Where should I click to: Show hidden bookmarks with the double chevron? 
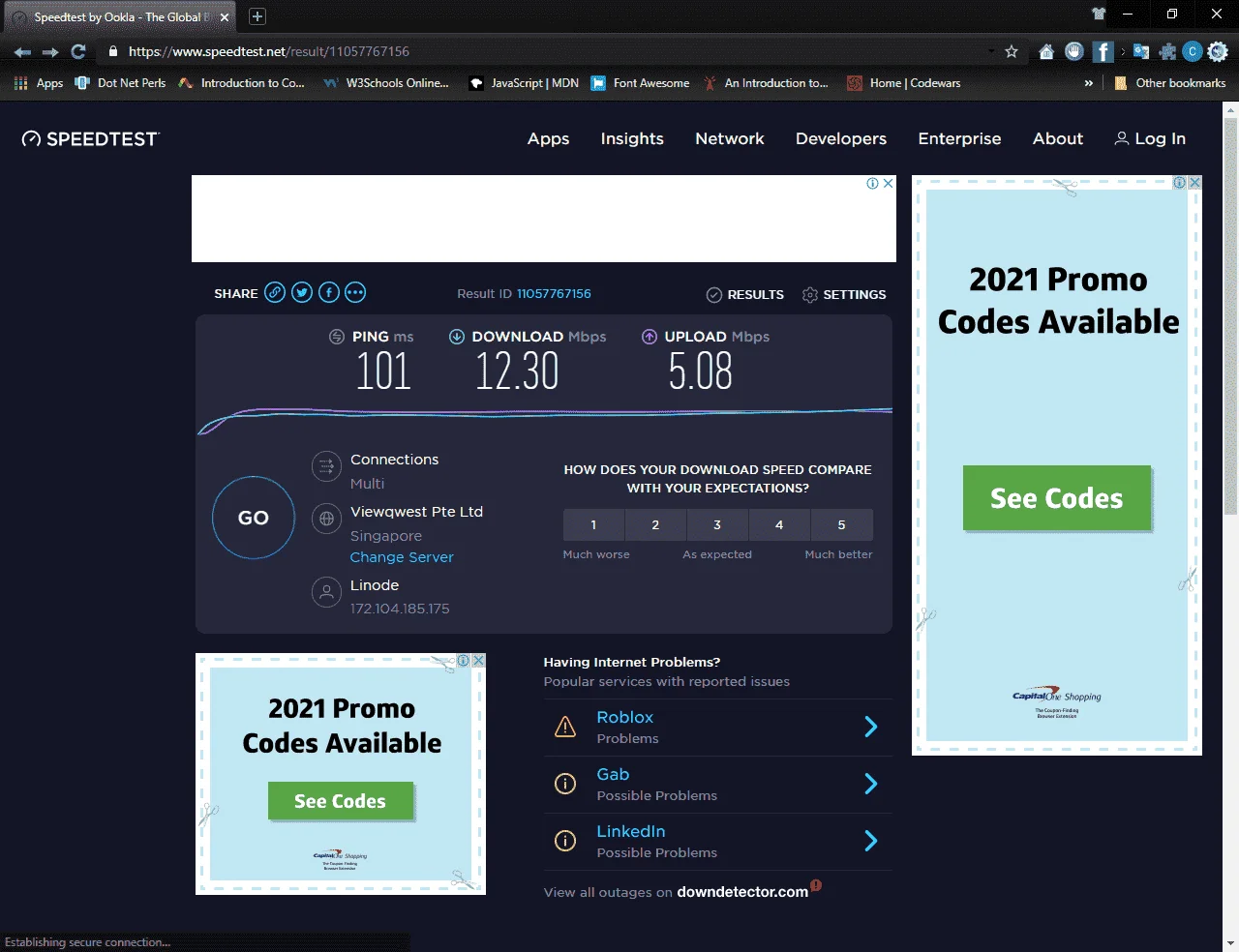coord(1089,83)
